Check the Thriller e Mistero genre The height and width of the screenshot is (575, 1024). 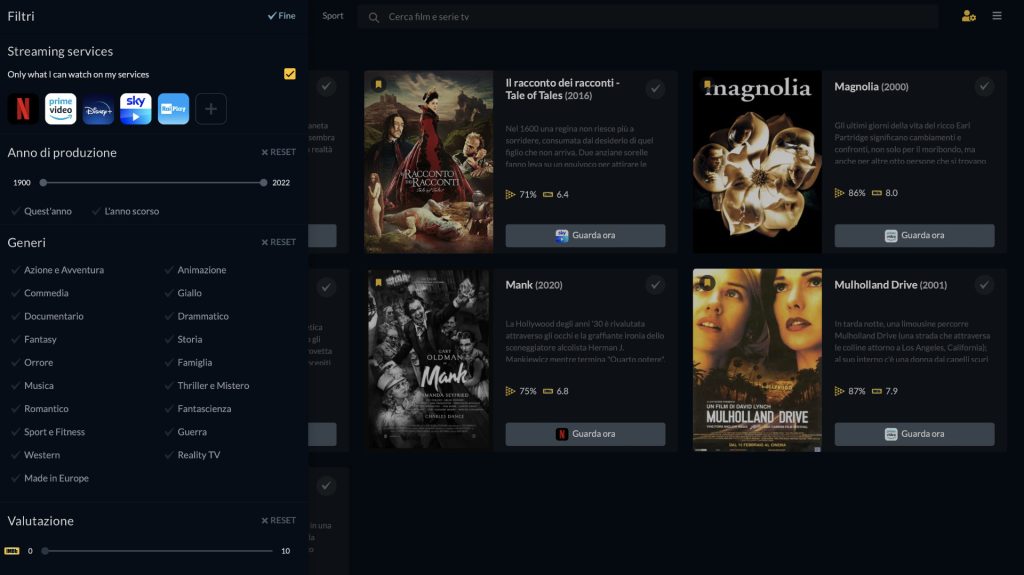click(x=206, y=386)
